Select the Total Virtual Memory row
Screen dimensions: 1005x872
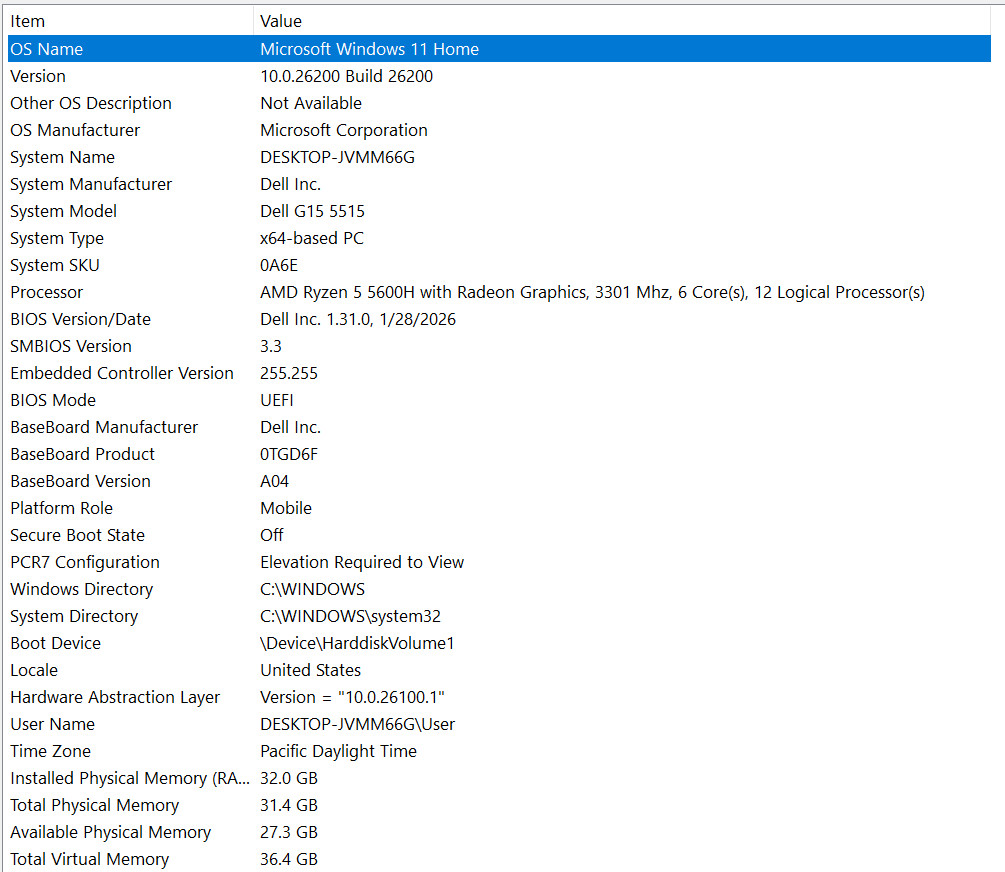click(499, 859)
